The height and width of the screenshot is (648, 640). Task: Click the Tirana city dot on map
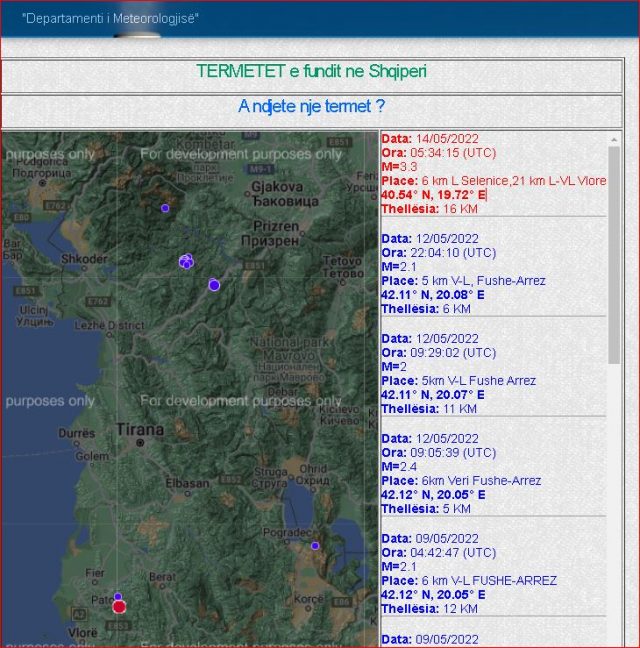(x=140, y=441)
